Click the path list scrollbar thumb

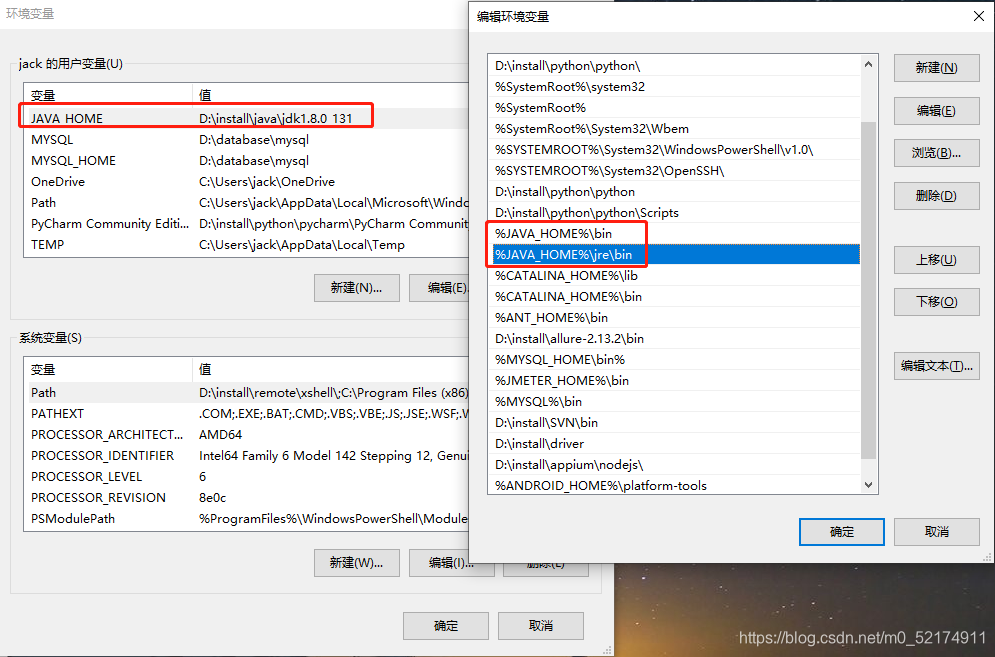pyautogui.click(x=868, y=289)
